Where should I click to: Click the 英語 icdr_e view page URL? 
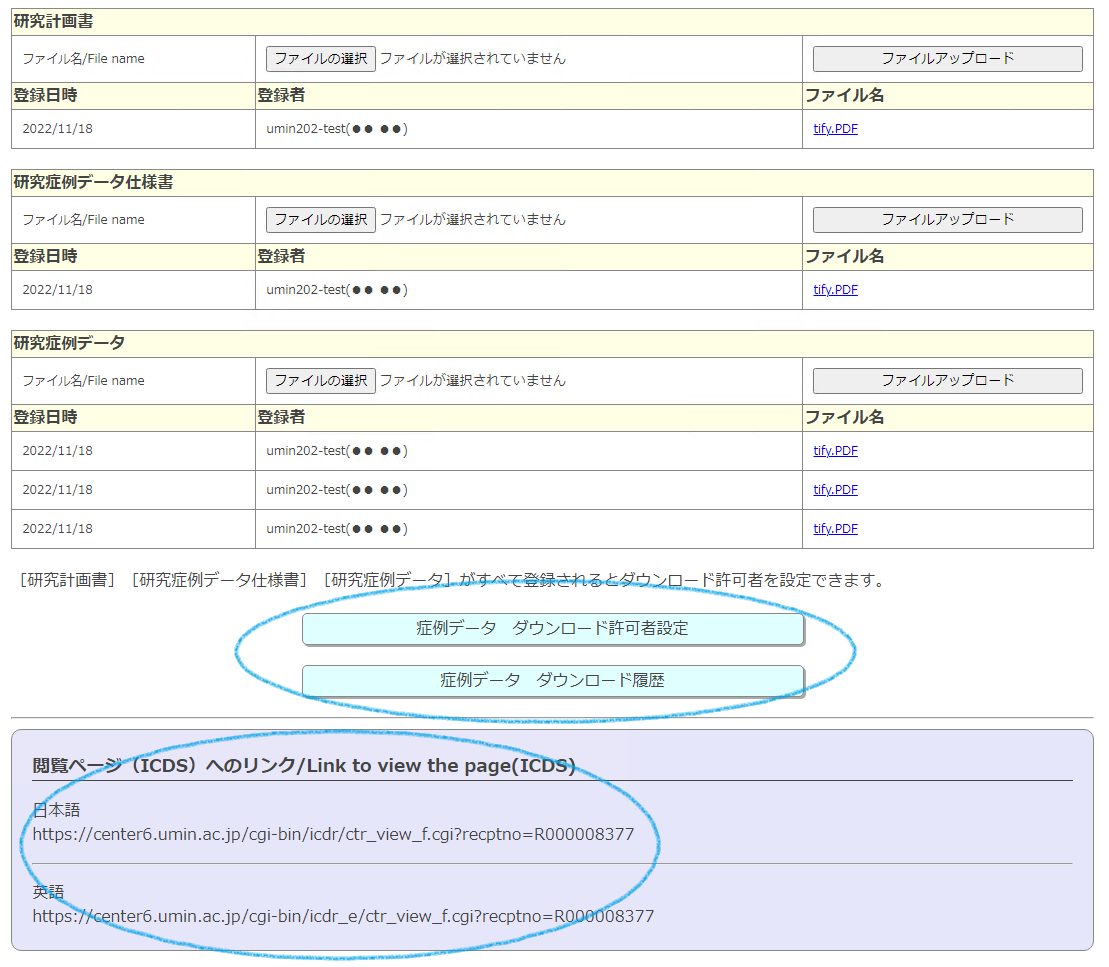click(x=343, y=916)
